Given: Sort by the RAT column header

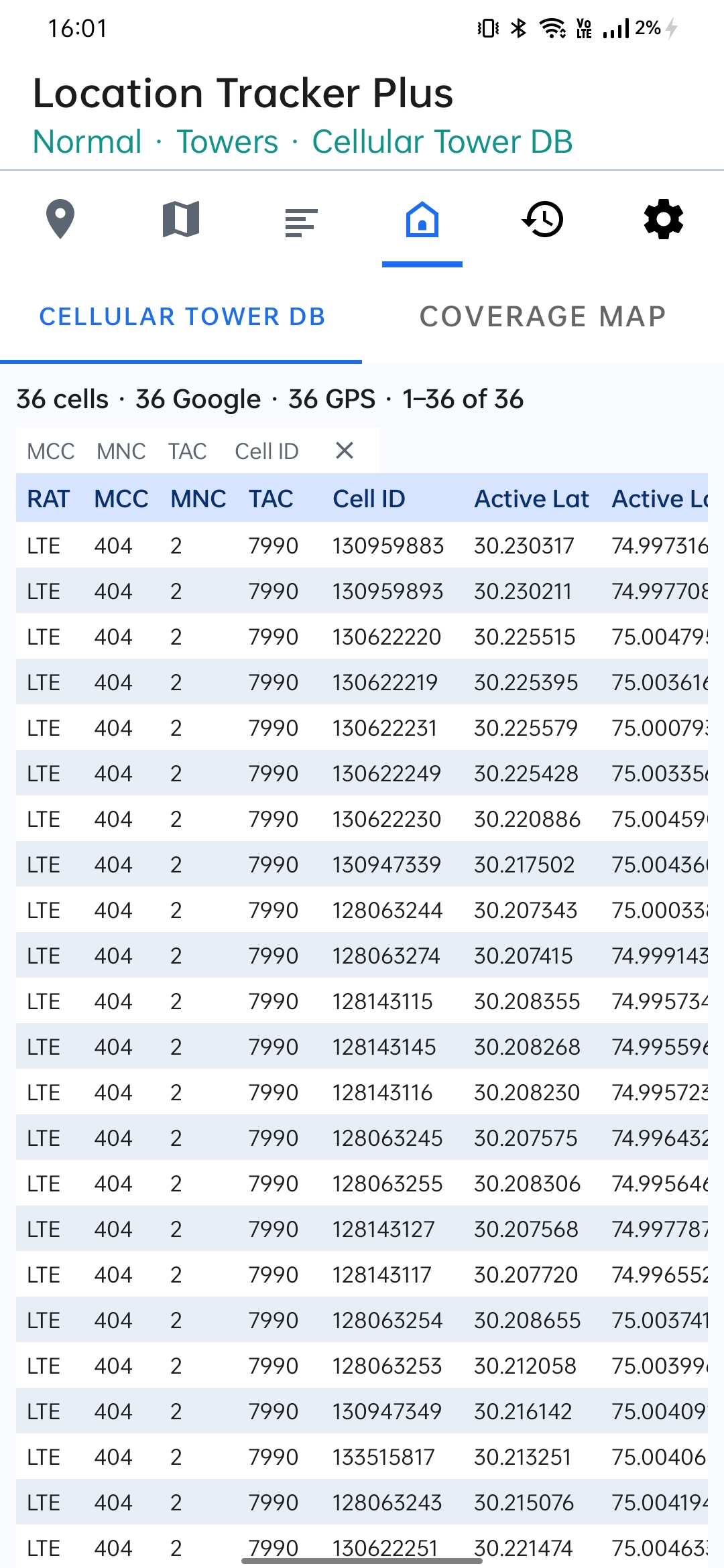Looking at the screenshot, I should click(48, 499).
